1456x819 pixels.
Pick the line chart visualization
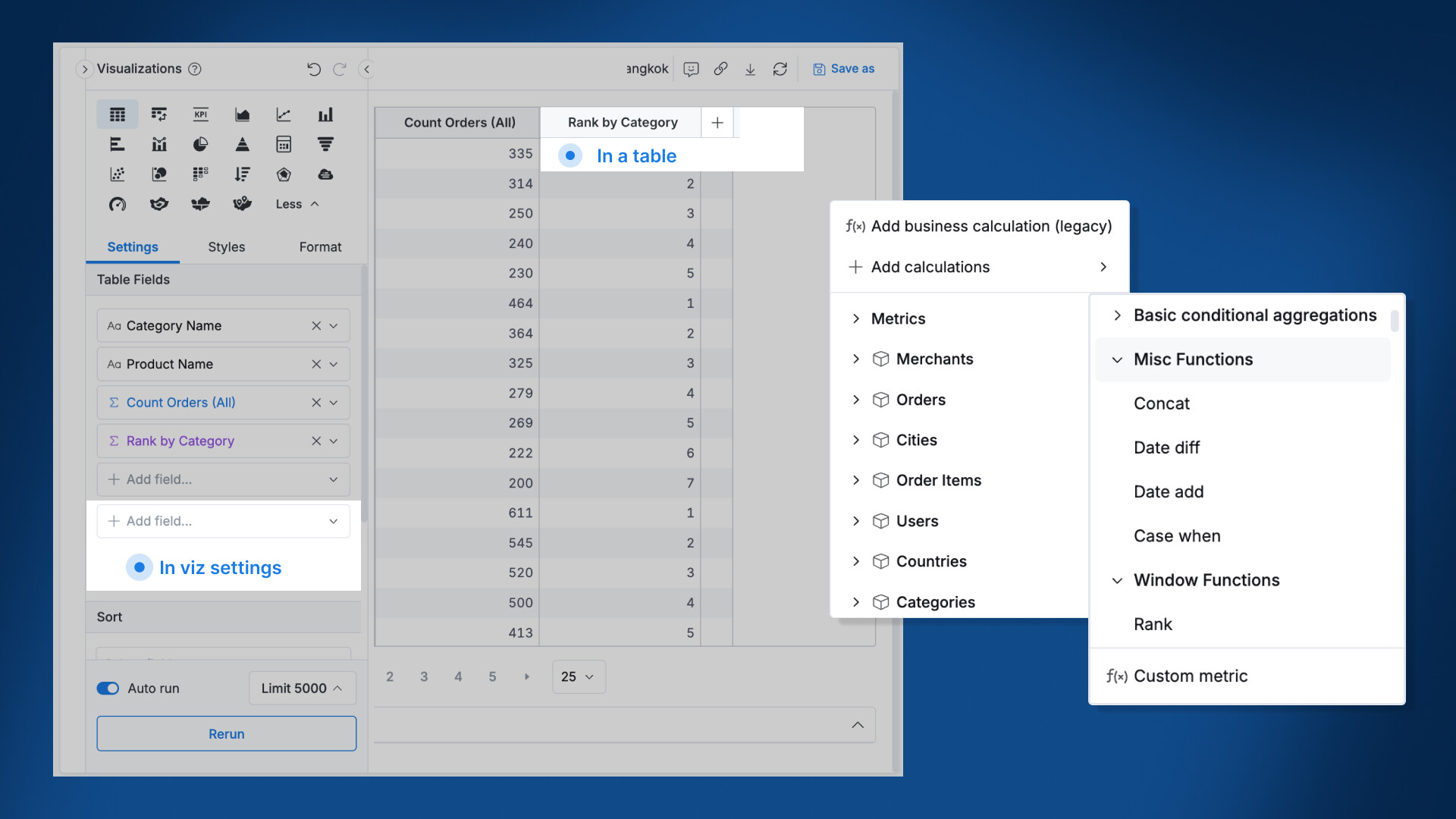(284, 115)
